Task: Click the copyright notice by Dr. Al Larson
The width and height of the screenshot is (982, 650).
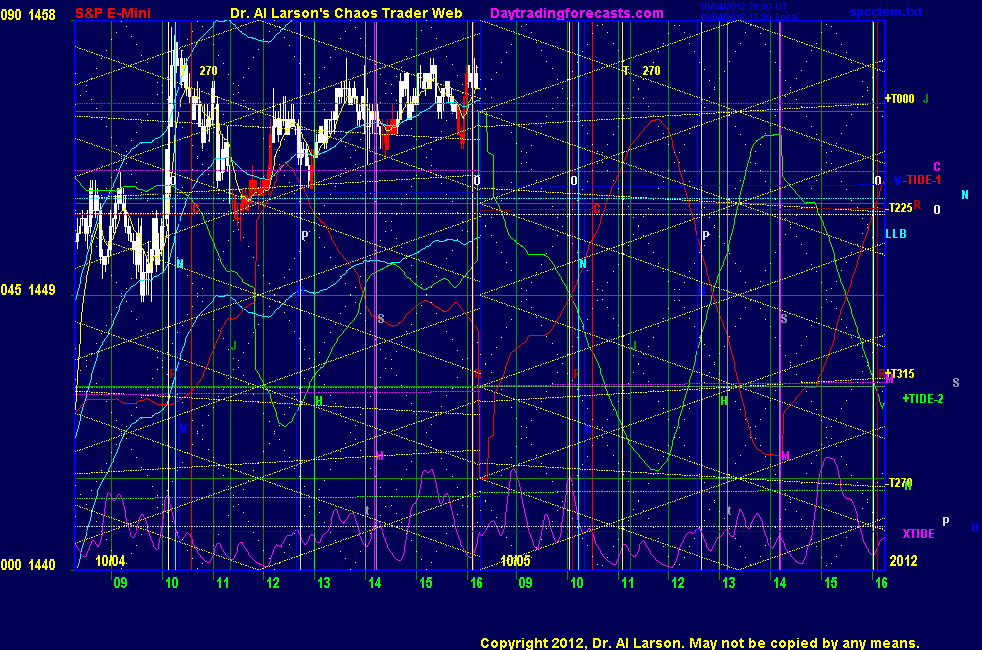Action: 700,643
